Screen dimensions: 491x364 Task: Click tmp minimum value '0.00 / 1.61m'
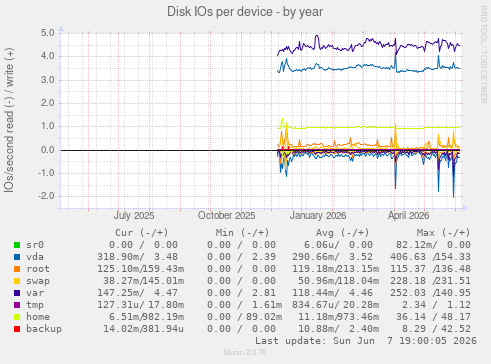pyautogui.click(x=244, y=305)
